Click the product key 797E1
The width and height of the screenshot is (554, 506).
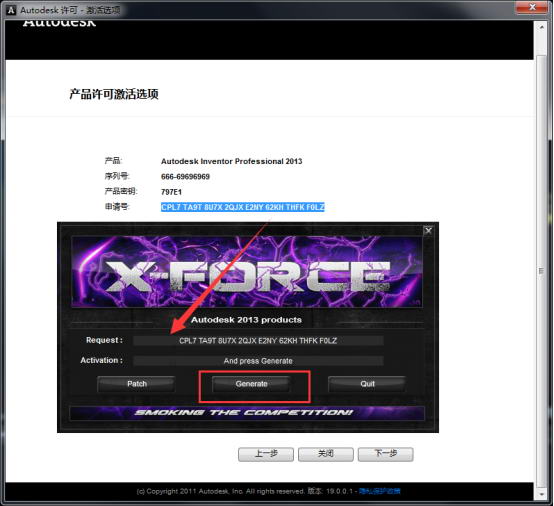tap(171, 192)
